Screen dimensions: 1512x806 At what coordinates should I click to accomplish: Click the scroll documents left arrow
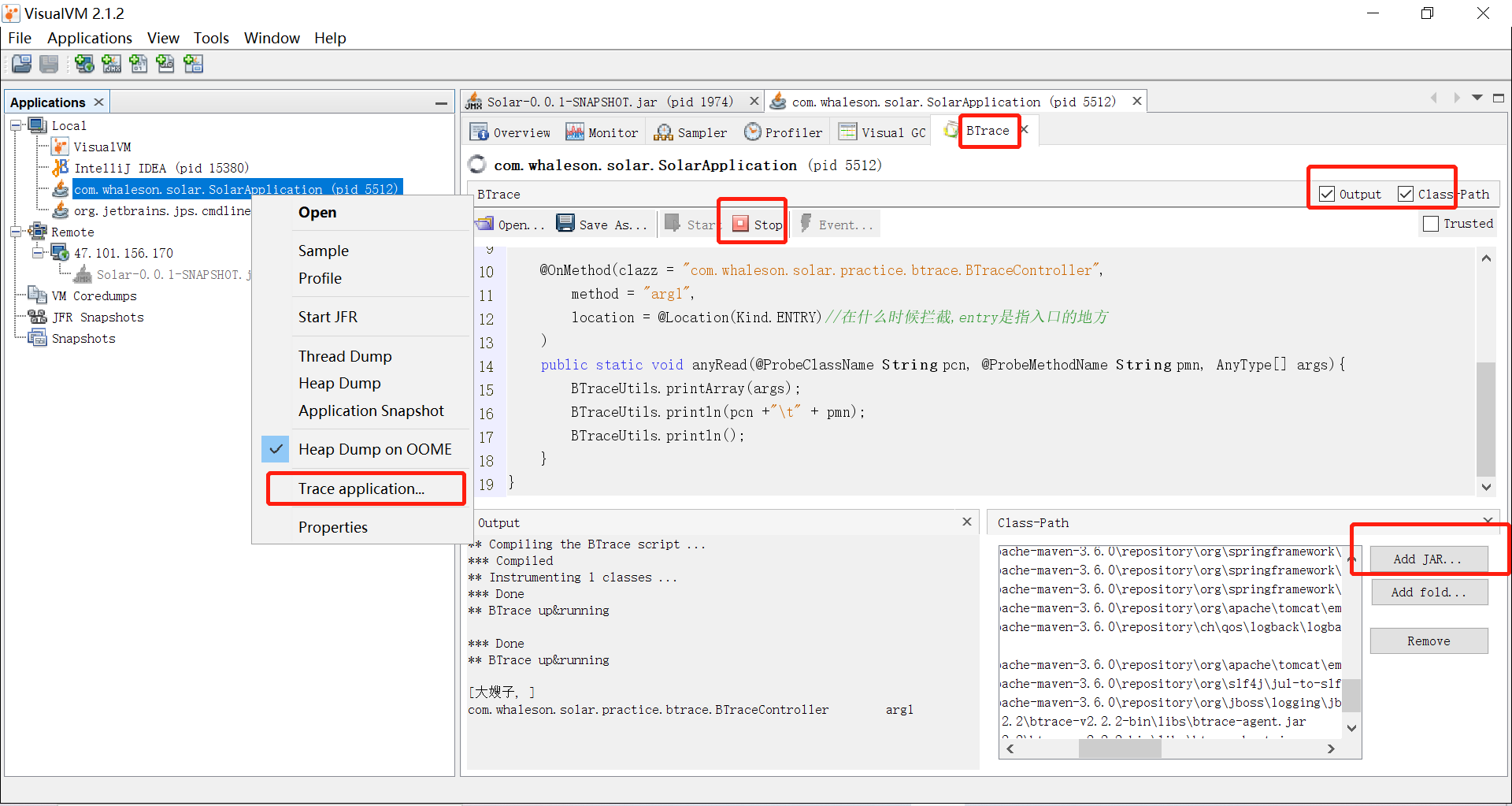pos(1434,98)
